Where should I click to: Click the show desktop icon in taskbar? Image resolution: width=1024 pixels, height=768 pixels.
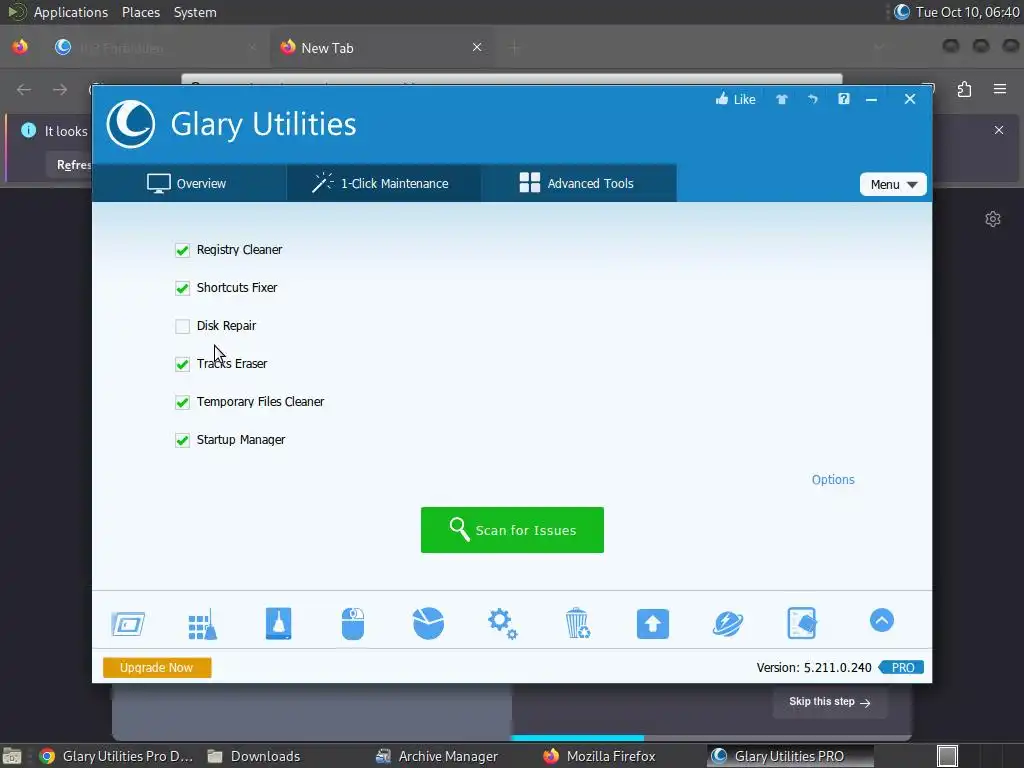pyautogui.click(x=12, y=756)
